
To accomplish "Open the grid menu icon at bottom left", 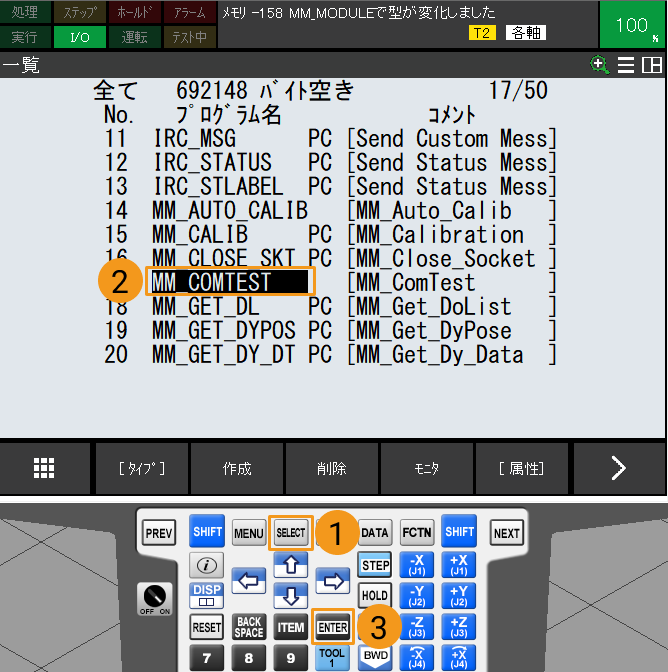I will point(44,468).
